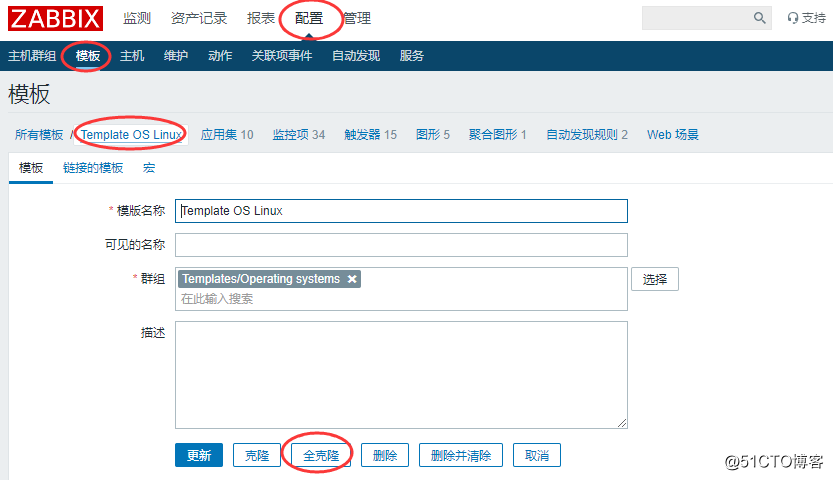Go to 主机 submenu
This screenshot has height=480, width=833.
[132, 56]
